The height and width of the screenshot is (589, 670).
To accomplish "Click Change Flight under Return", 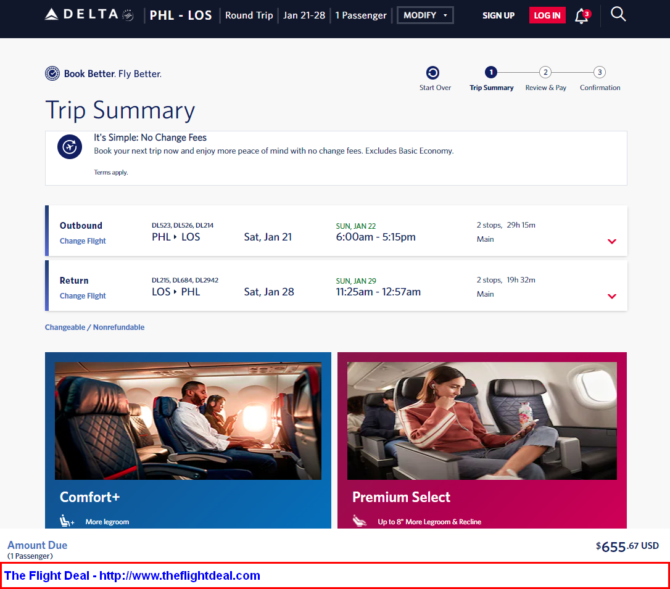I will point(82,296).
